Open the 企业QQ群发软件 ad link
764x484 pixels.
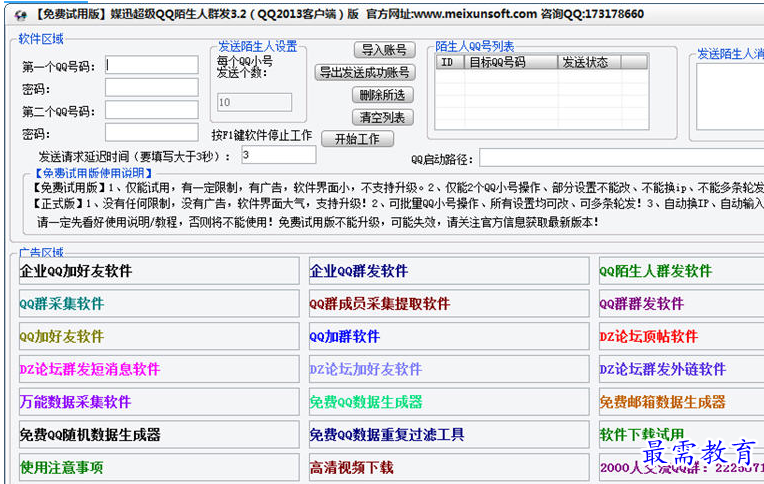tap(449, 271)
